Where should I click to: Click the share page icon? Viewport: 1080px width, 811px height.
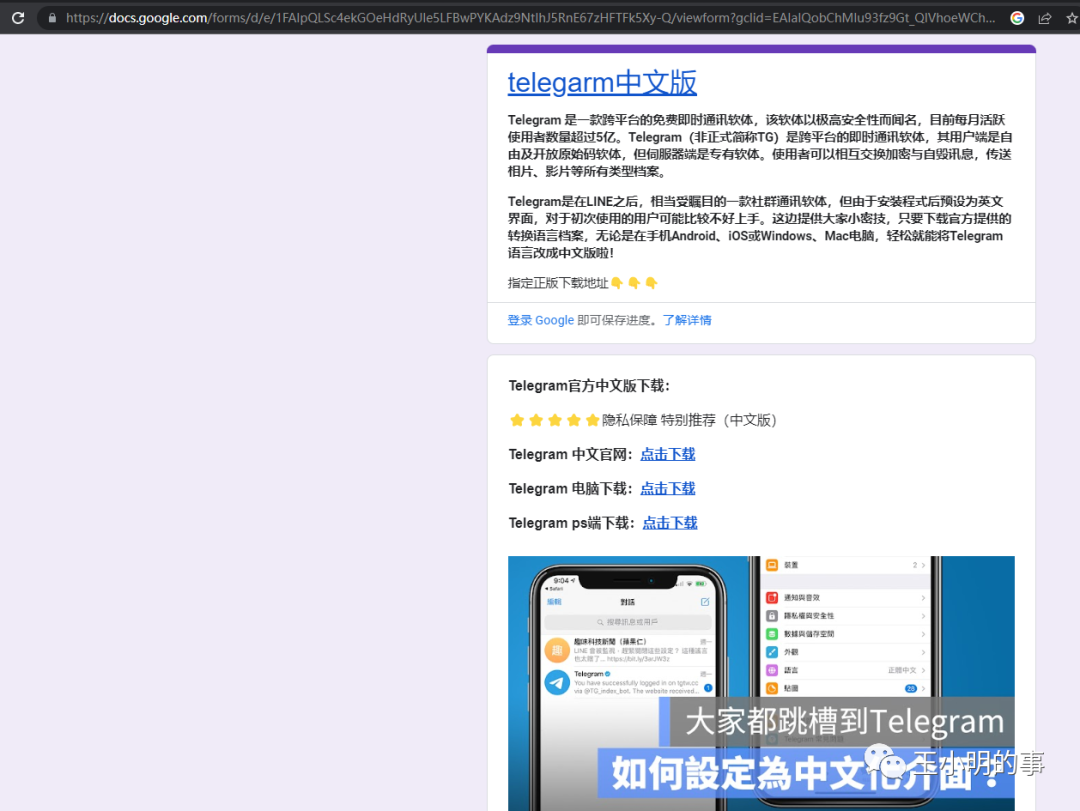pos(1045,18)
